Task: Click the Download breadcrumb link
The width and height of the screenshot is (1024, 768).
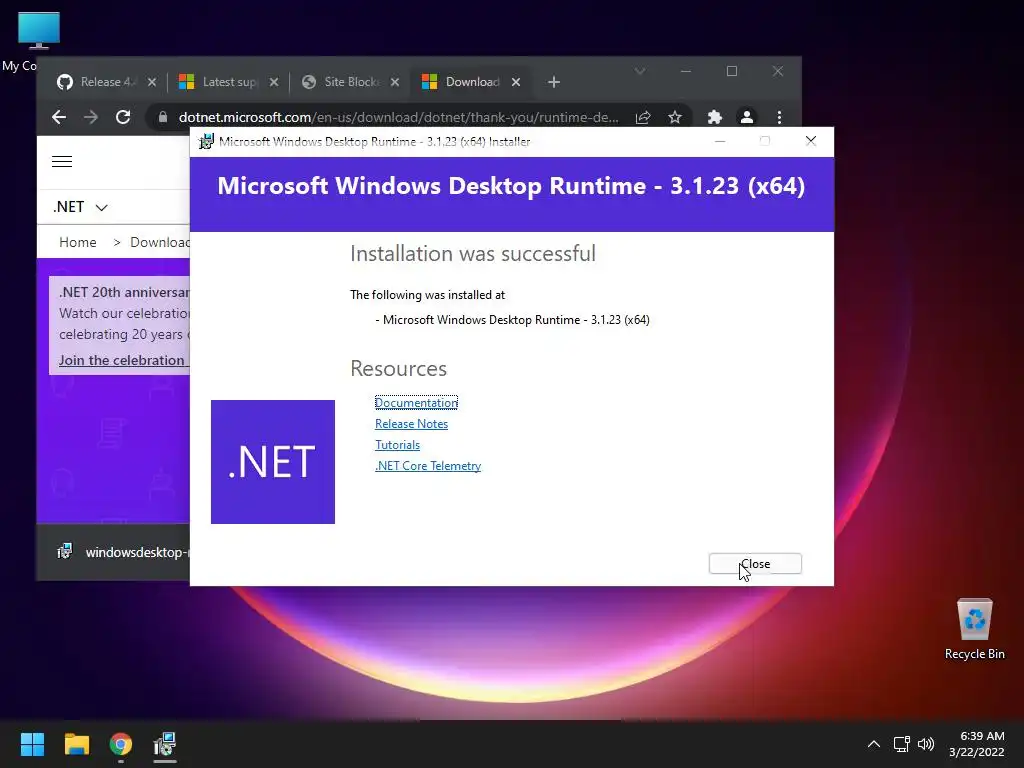Action: tap(160, 242)
